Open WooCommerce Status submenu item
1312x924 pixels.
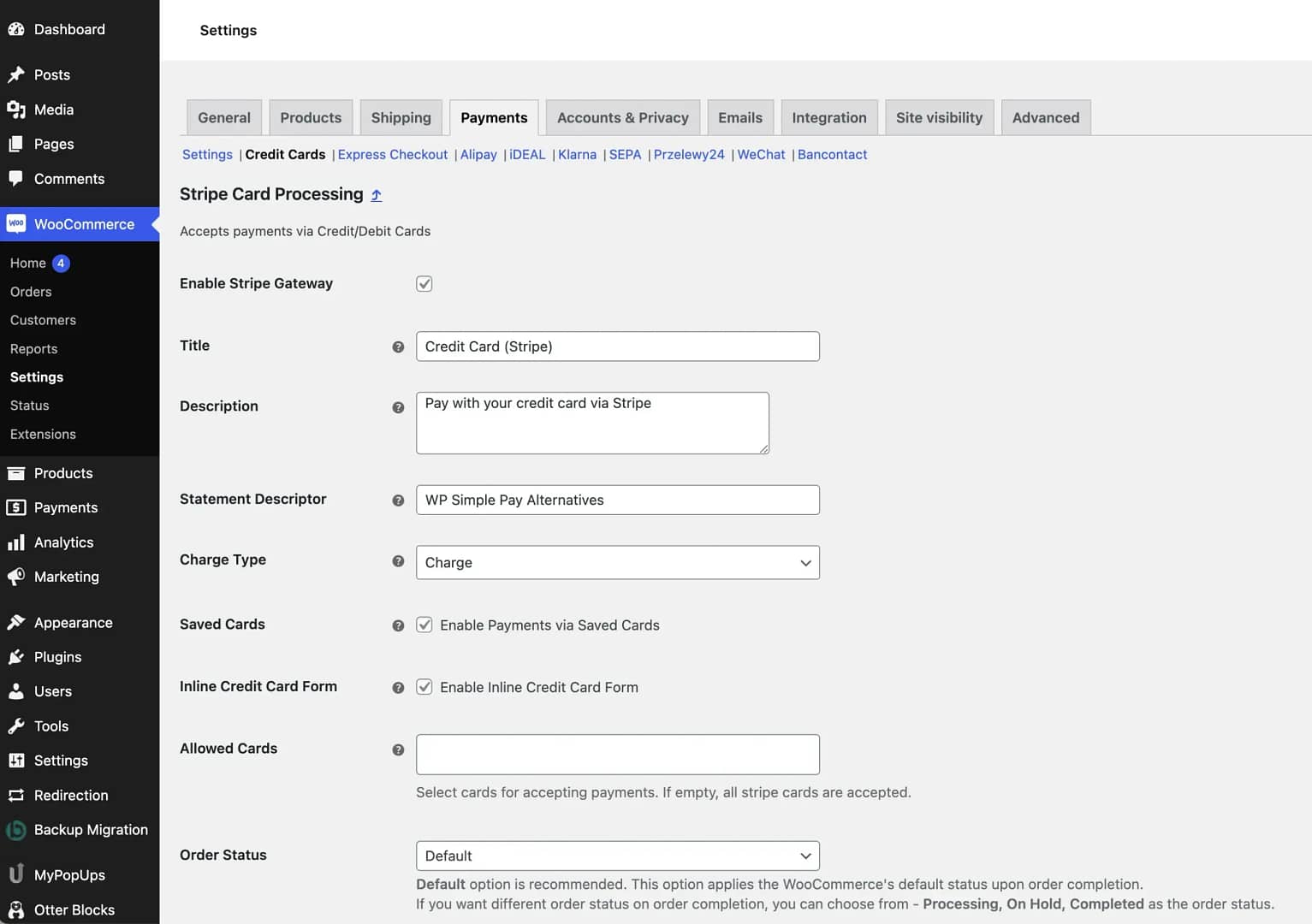point(30,406)
